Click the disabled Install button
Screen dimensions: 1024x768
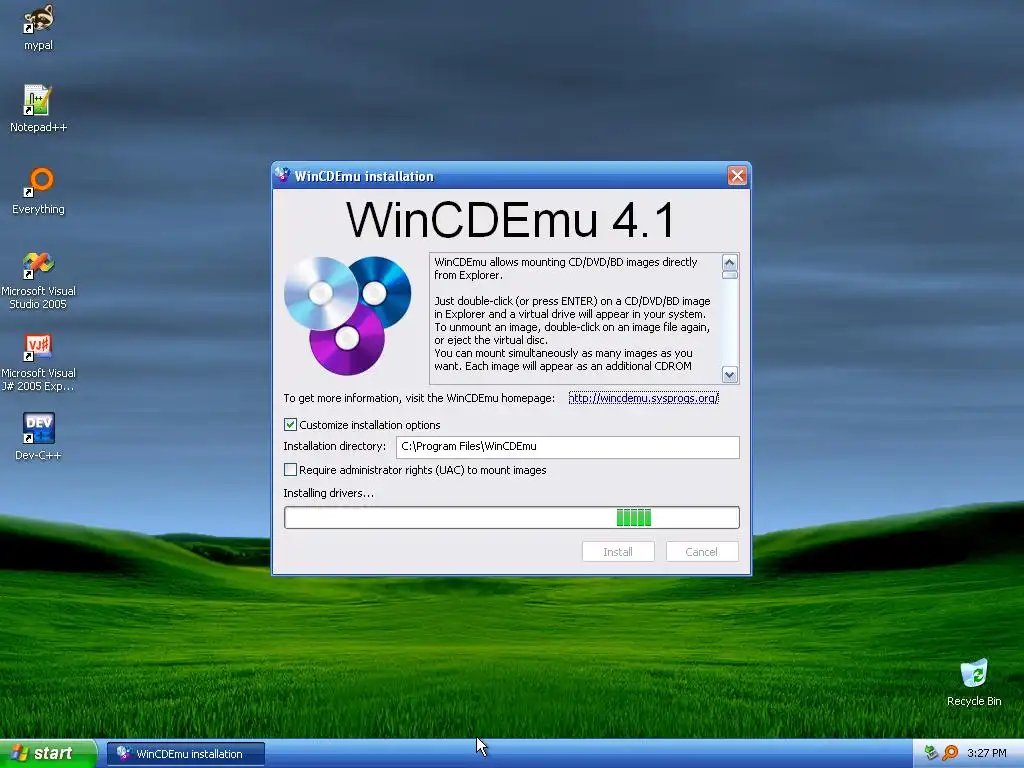(x=618, y=552)
